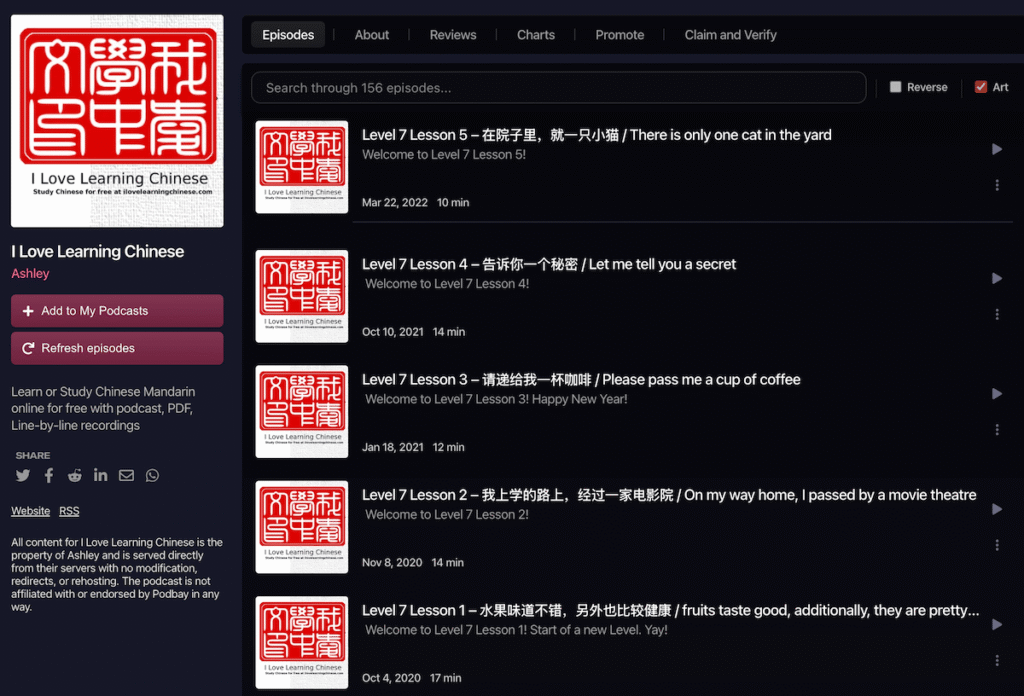Click date 'Oct 4, 2020'
Viewport: 1024px width, 696px height.
(x=391, y=678)
